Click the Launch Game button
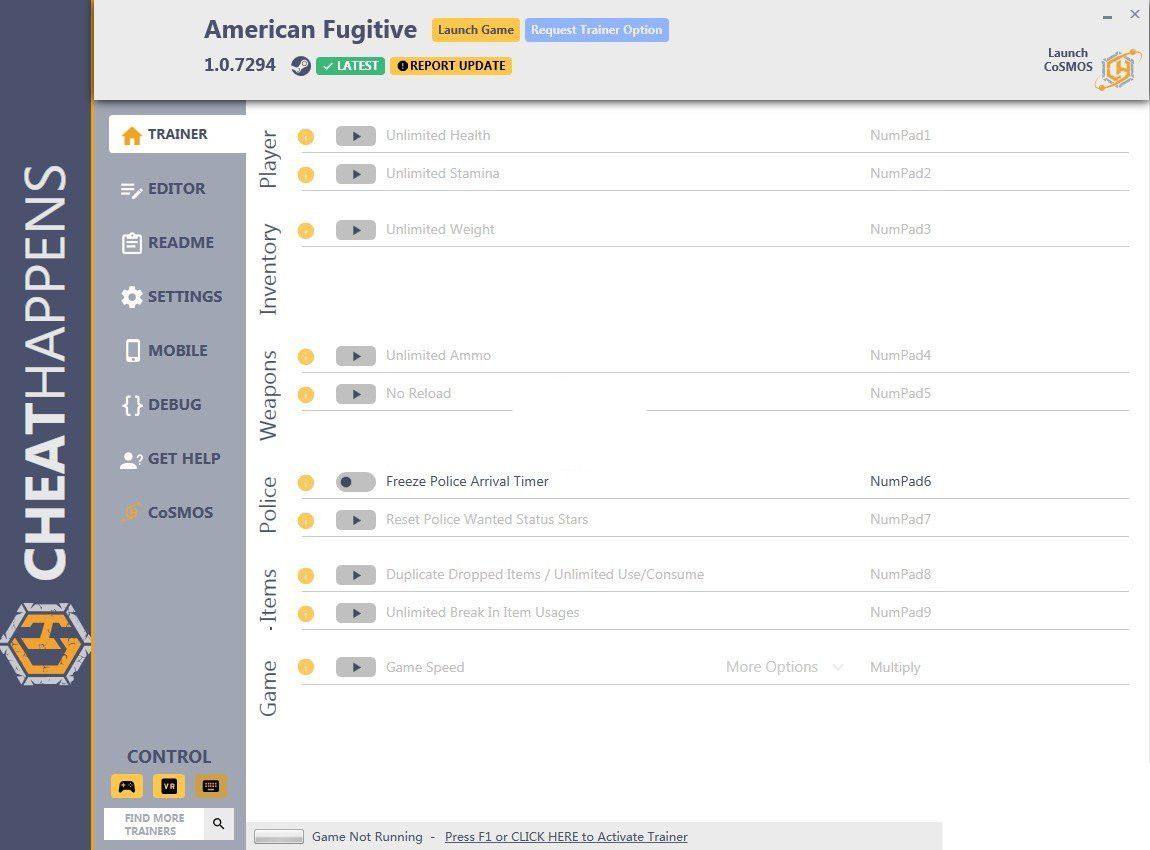 click(476, 30)
